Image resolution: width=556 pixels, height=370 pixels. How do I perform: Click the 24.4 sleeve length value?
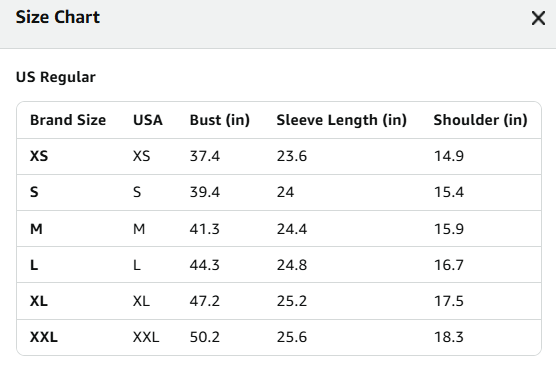(292, 229)
